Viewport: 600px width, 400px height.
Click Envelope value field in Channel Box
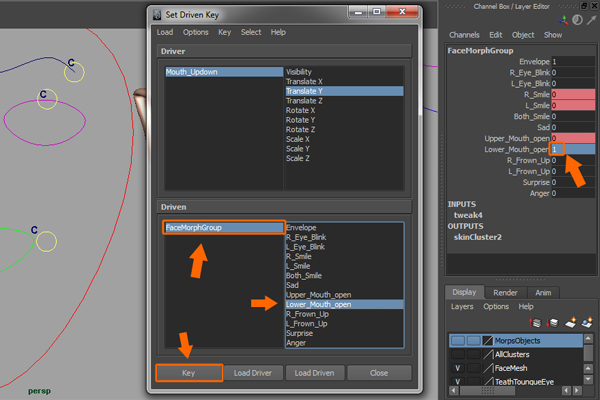(x=573, y=61)
